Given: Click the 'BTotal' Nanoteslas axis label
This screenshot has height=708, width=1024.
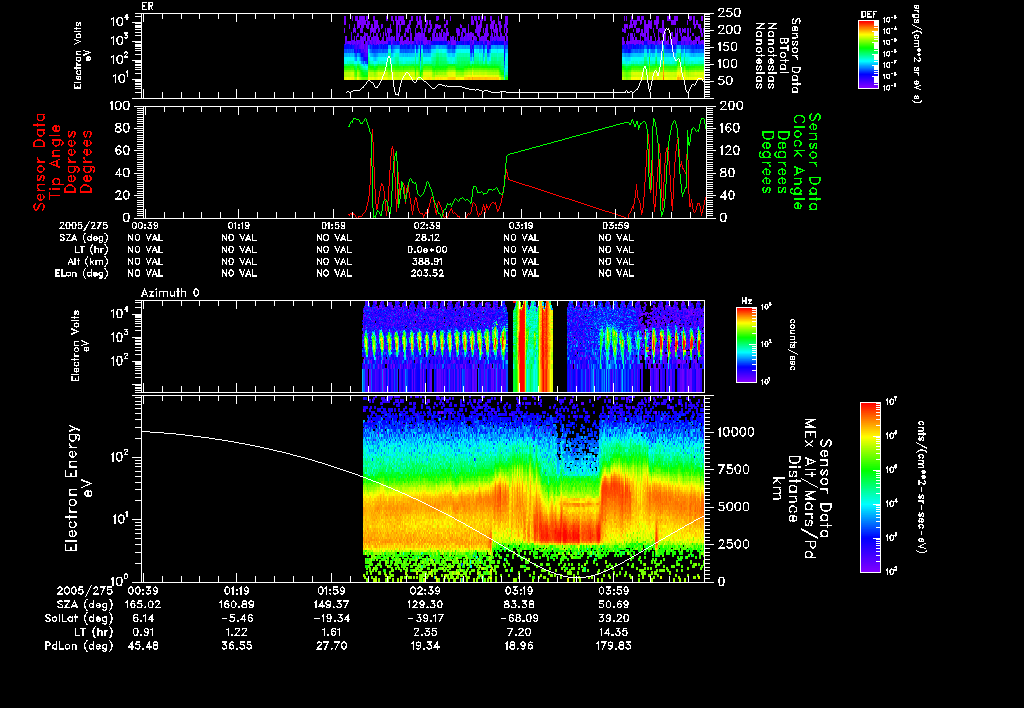Looking at the screenshot, I should click(783, 56).
